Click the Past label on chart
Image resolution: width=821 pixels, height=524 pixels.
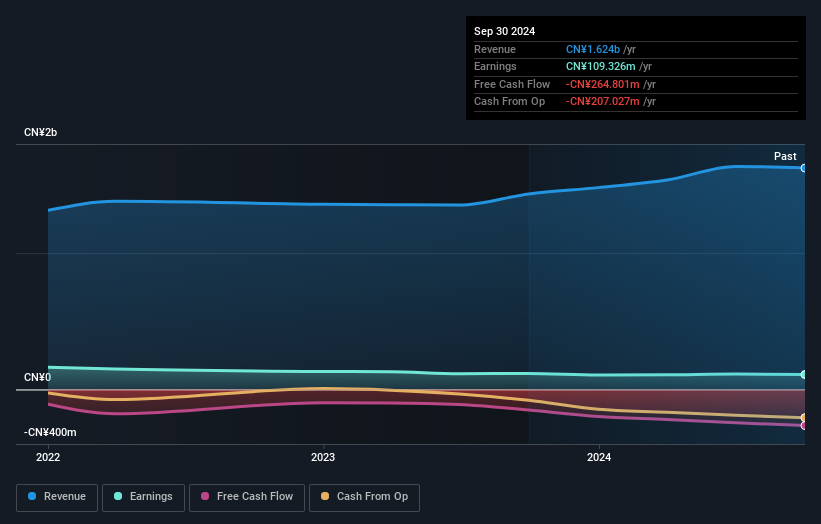785,156
